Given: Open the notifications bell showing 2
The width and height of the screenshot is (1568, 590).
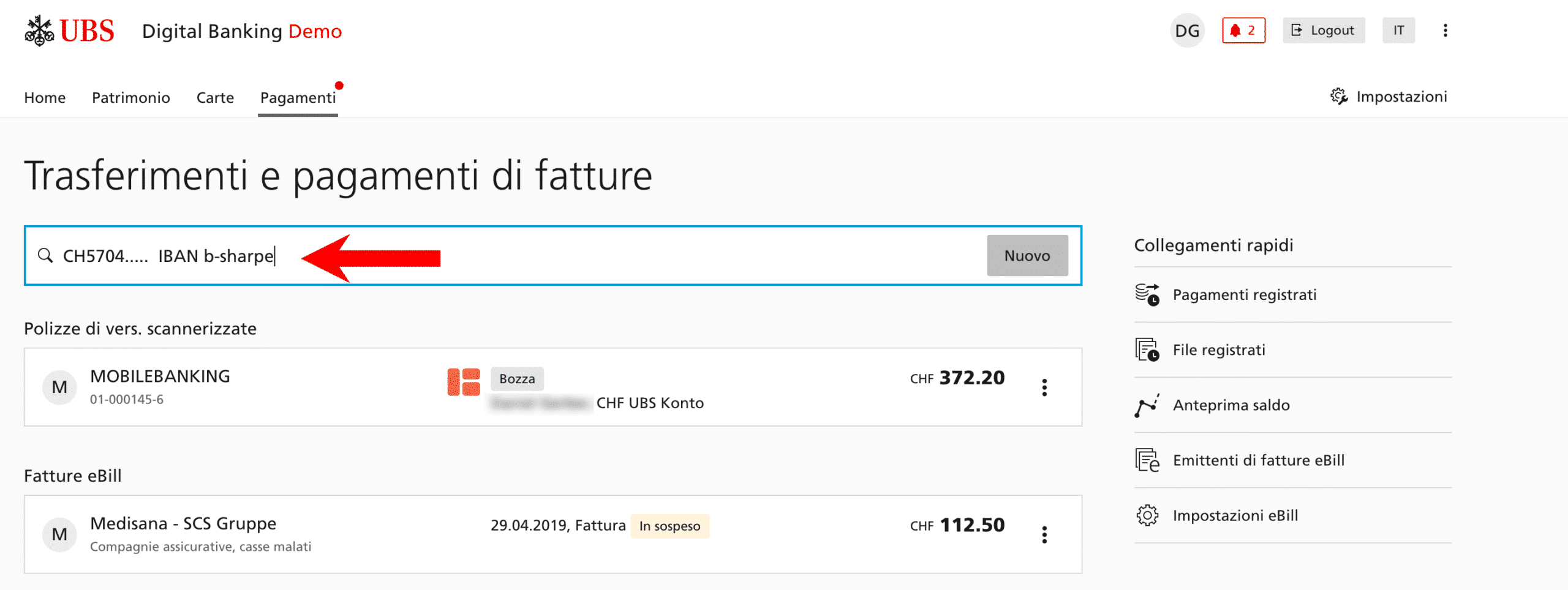Looking at the screenshot, I should (1243, 31).
